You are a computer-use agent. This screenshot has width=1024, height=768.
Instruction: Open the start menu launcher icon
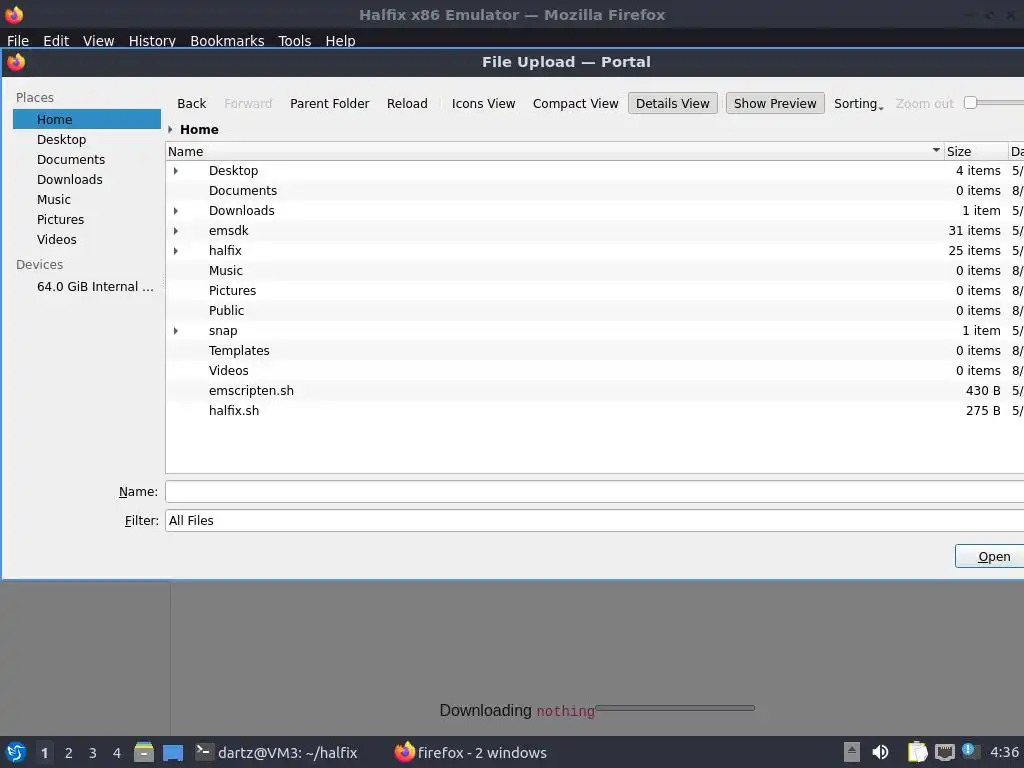pyautogui.click(x=16, y=752)
